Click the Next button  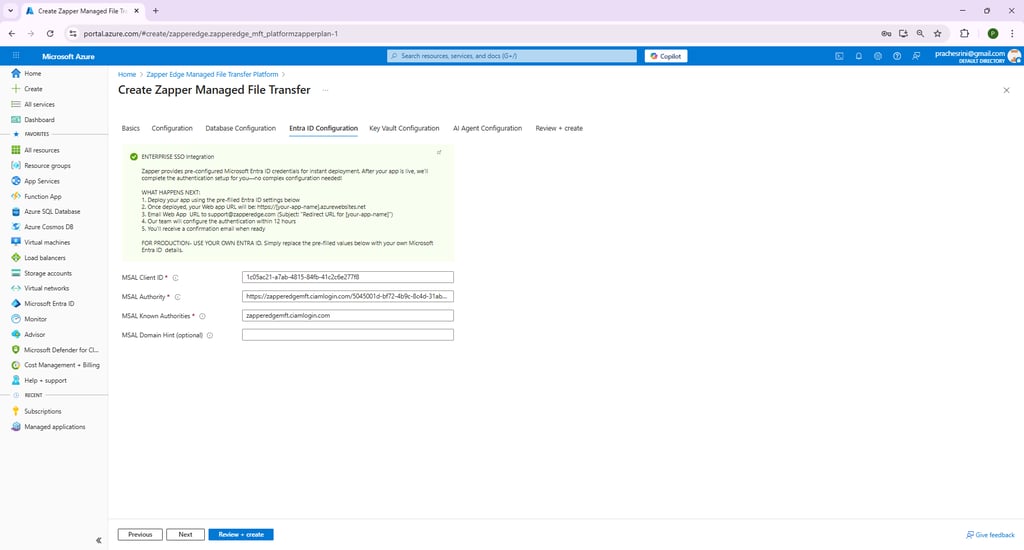coord(185,534)
